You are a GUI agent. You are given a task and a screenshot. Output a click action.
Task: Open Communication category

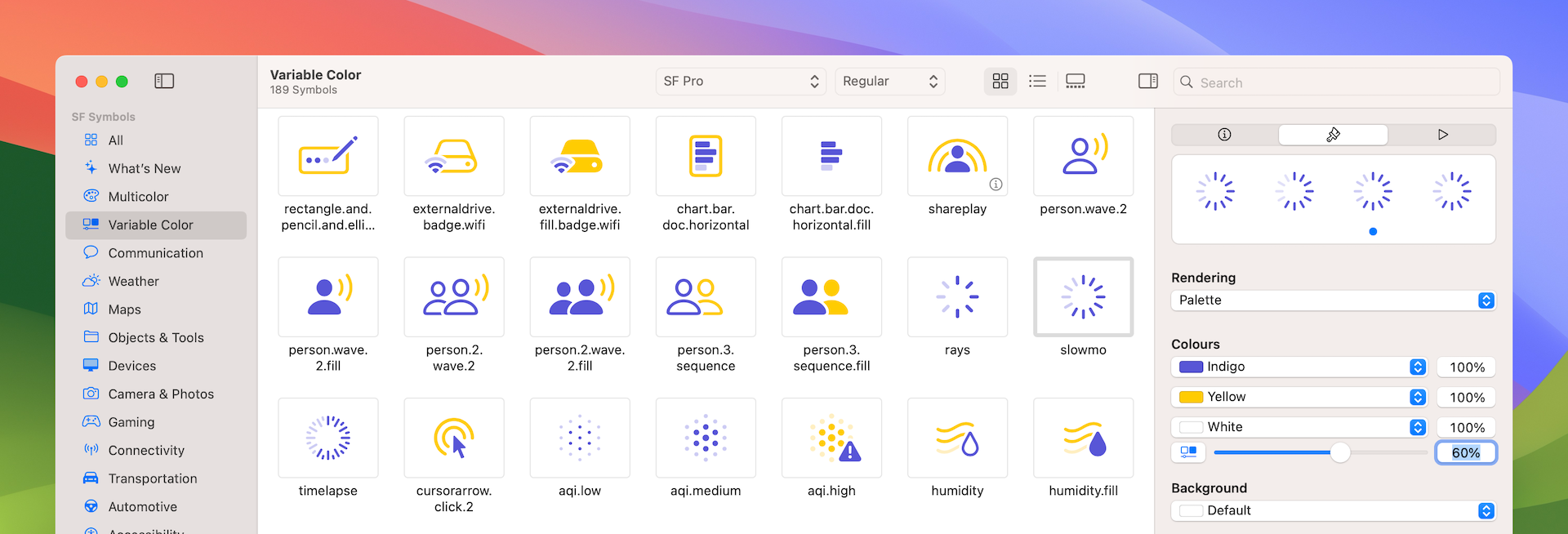click(156, 253)
